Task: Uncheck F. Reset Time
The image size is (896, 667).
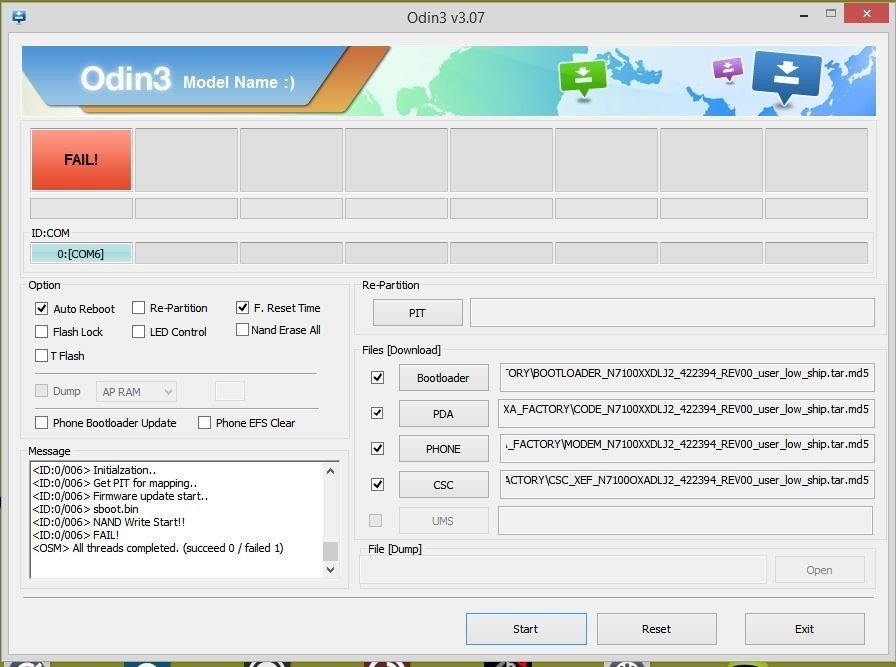Action: point(242,307)
